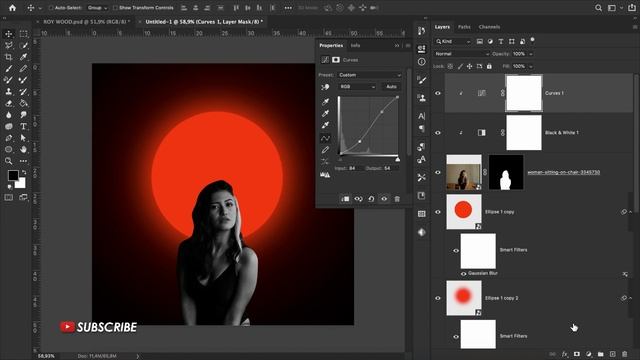Select the Path Selection tool
This screenshot has width=640, height=360.
(23, 138)
